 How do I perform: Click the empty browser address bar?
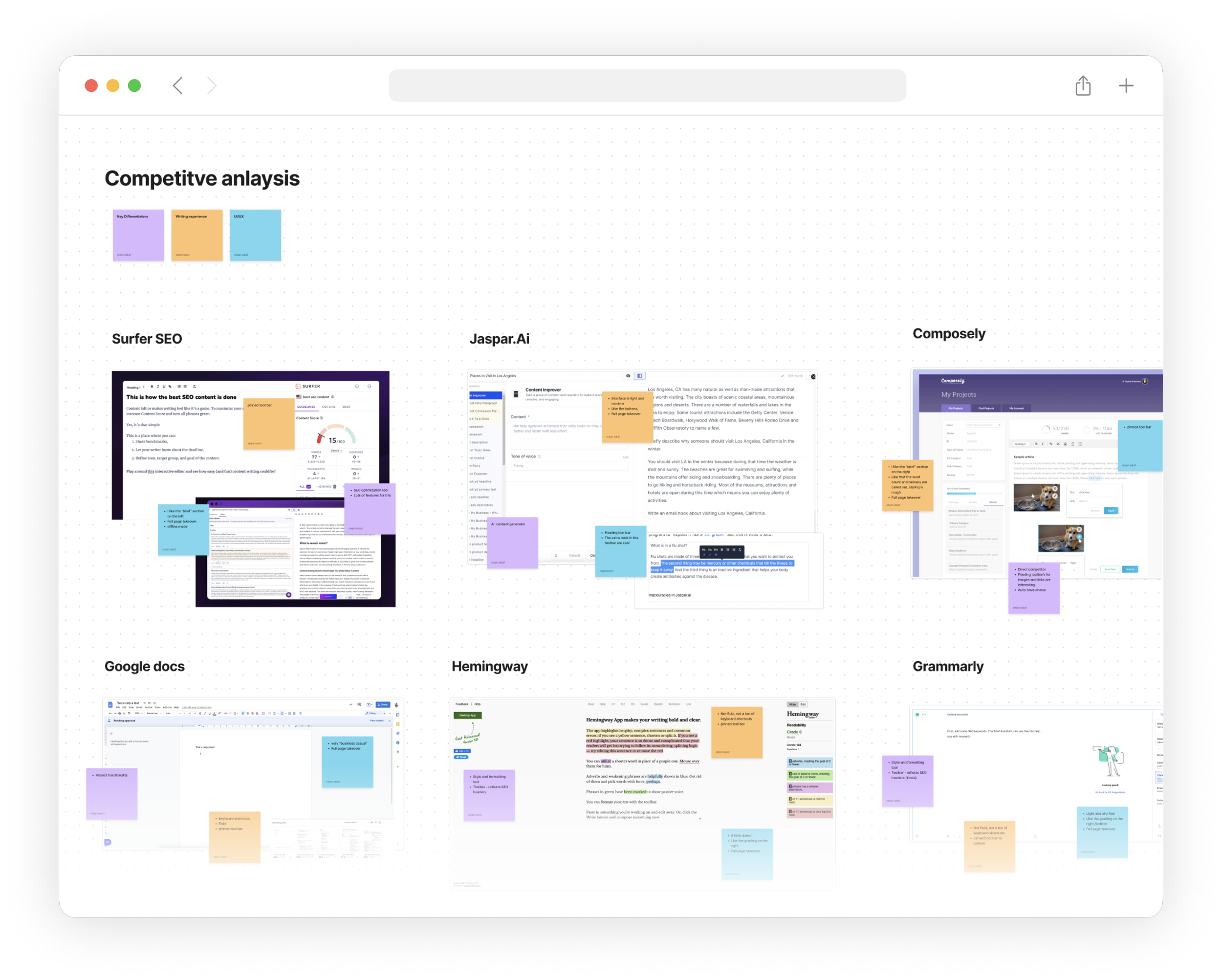[x=647, y=86]
